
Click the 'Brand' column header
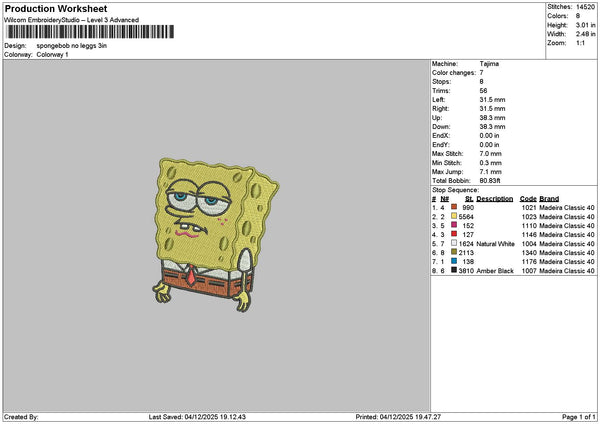(x=549, y=199)
